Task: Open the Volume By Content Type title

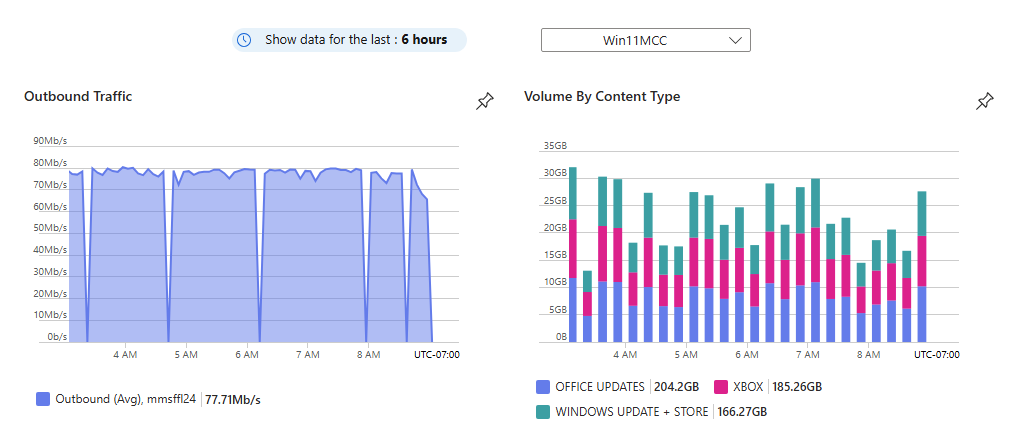Action: [602, 96]
